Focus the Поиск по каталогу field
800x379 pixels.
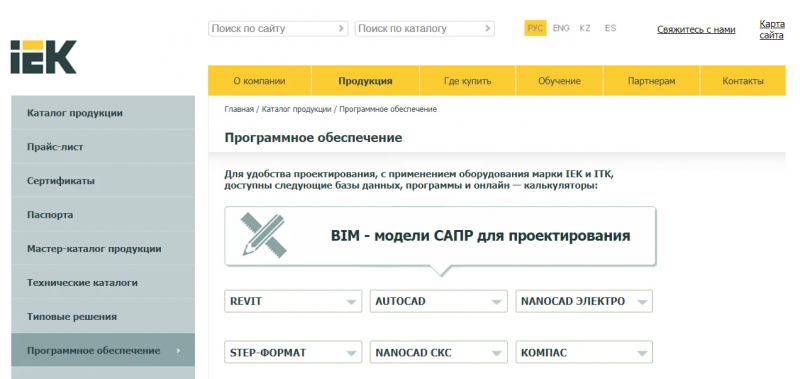tap(424, 29)
